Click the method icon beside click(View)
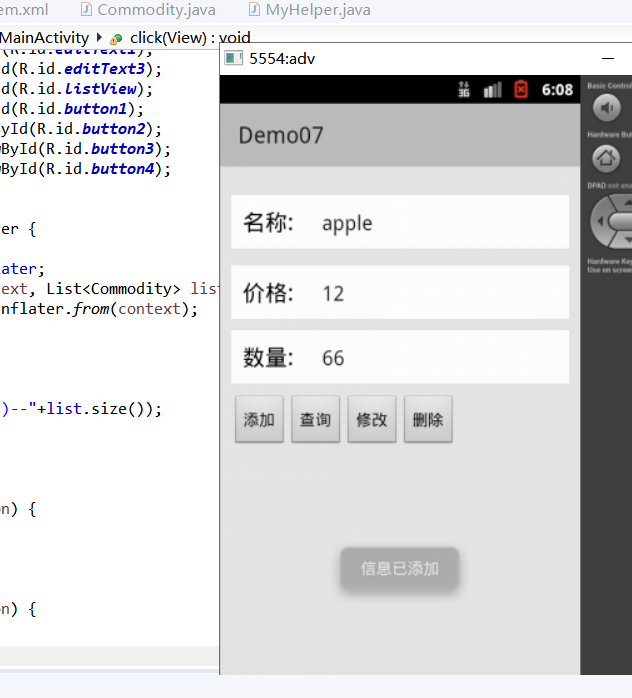 coord(116,39)
